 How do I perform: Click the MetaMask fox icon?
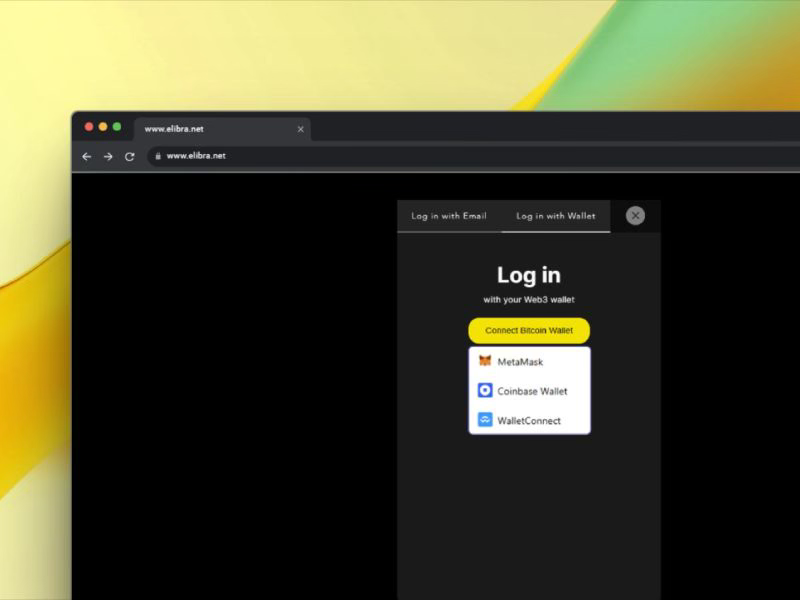485,361
